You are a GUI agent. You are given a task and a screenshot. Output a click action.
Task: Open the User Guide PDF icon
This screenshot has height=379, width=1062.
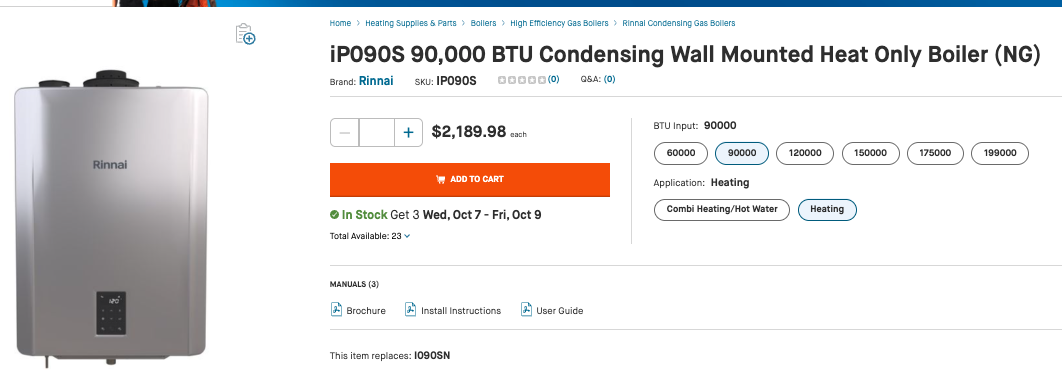click(x=526, y=309)
